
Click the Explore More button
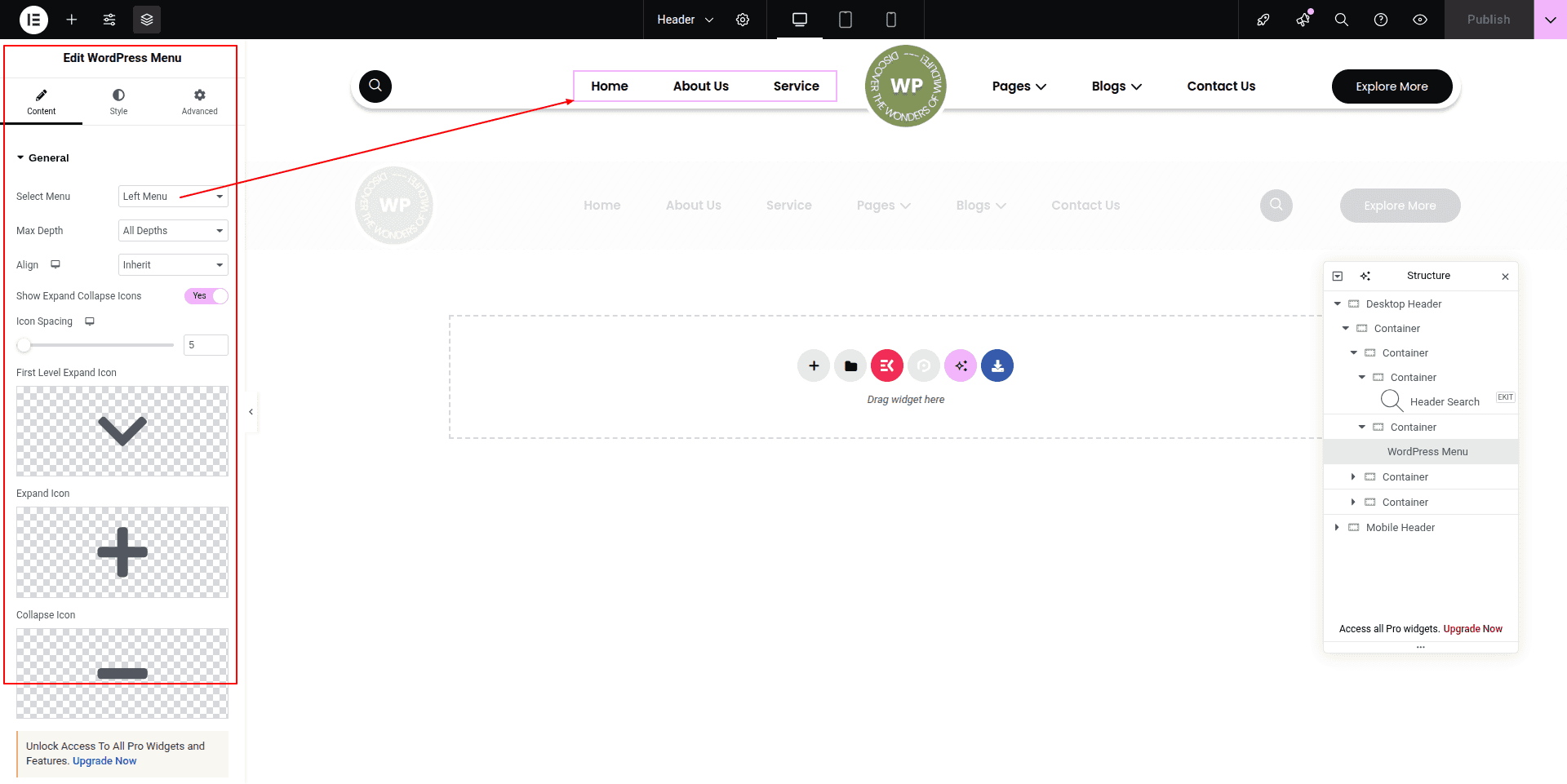[x=1392, y=86]
